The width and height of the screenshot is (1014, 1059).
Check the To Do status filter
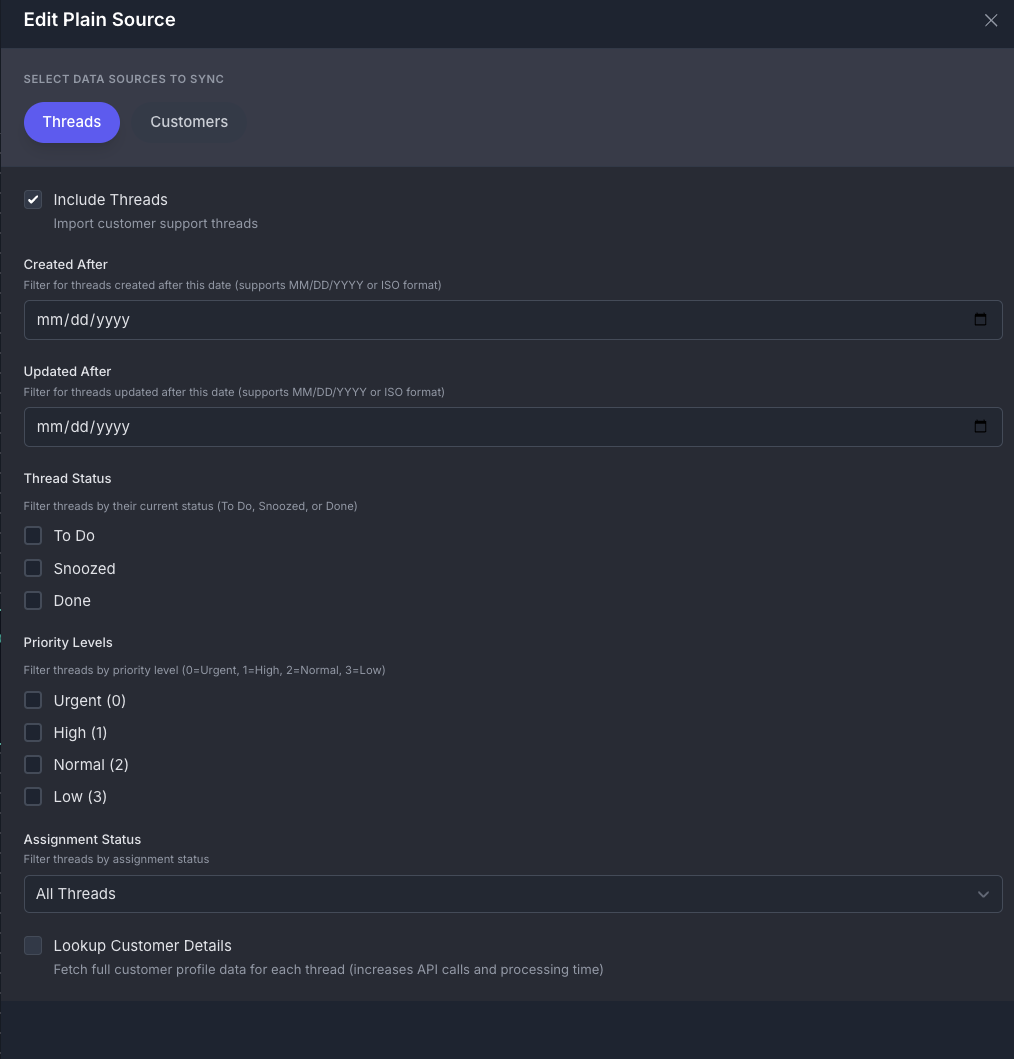[32, 535]
